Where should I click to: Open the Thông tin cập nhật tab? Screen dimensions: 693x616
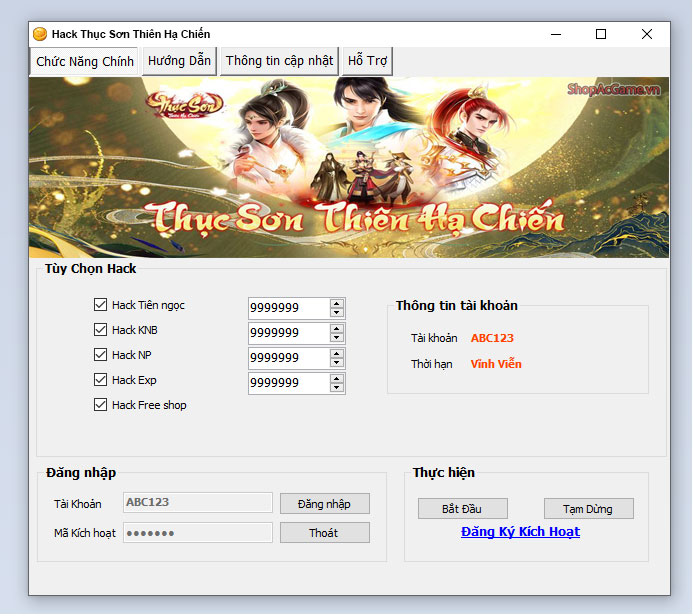click(279, 61)
